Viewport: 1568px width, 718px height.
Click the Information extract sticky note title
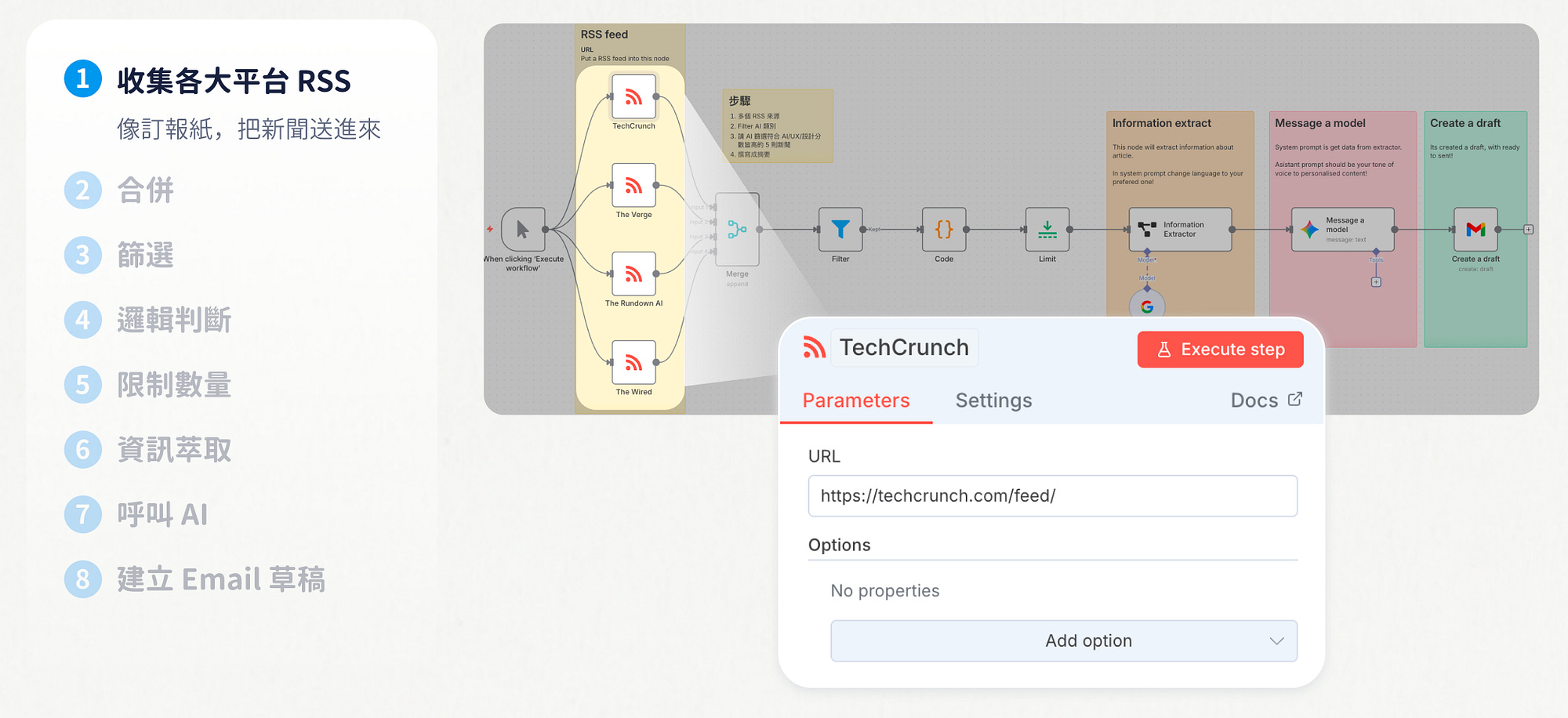[1161, 123]
